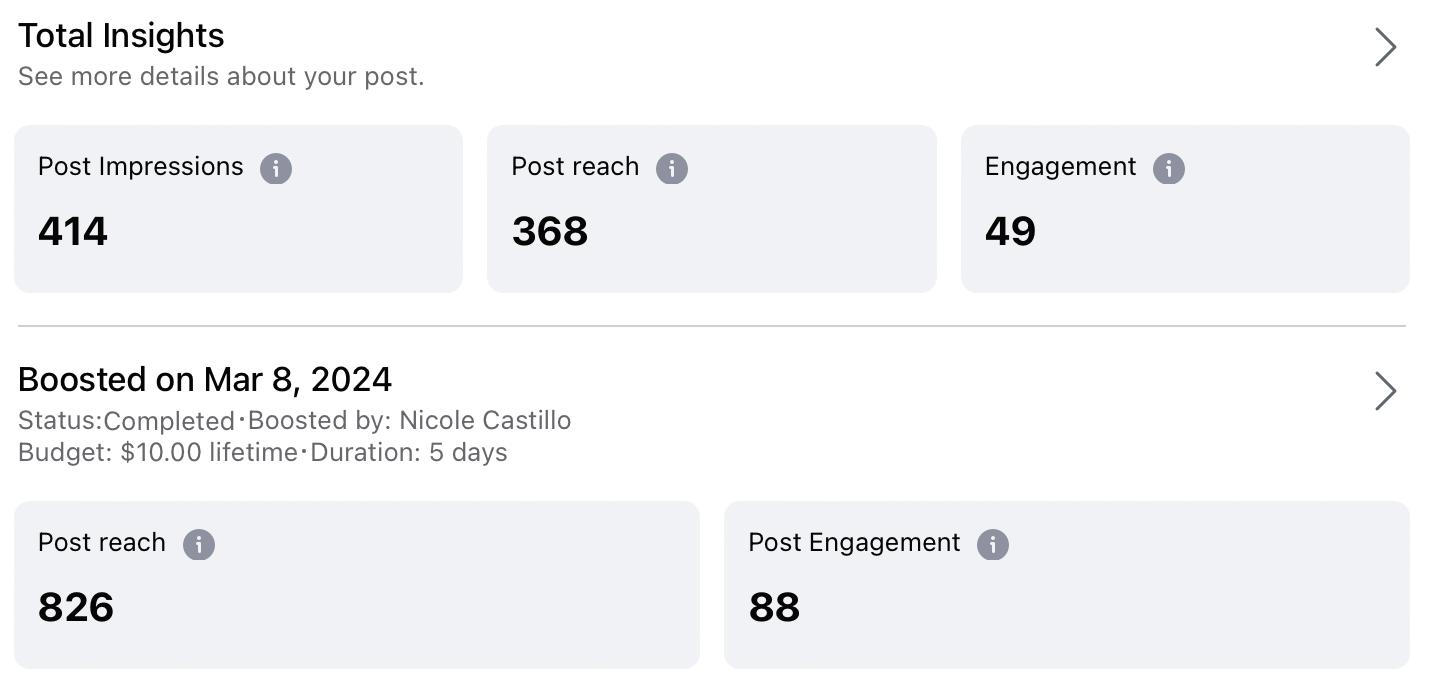
Task: Click the info icon beside Post Engagement
Action: click(x=993, y=544)
